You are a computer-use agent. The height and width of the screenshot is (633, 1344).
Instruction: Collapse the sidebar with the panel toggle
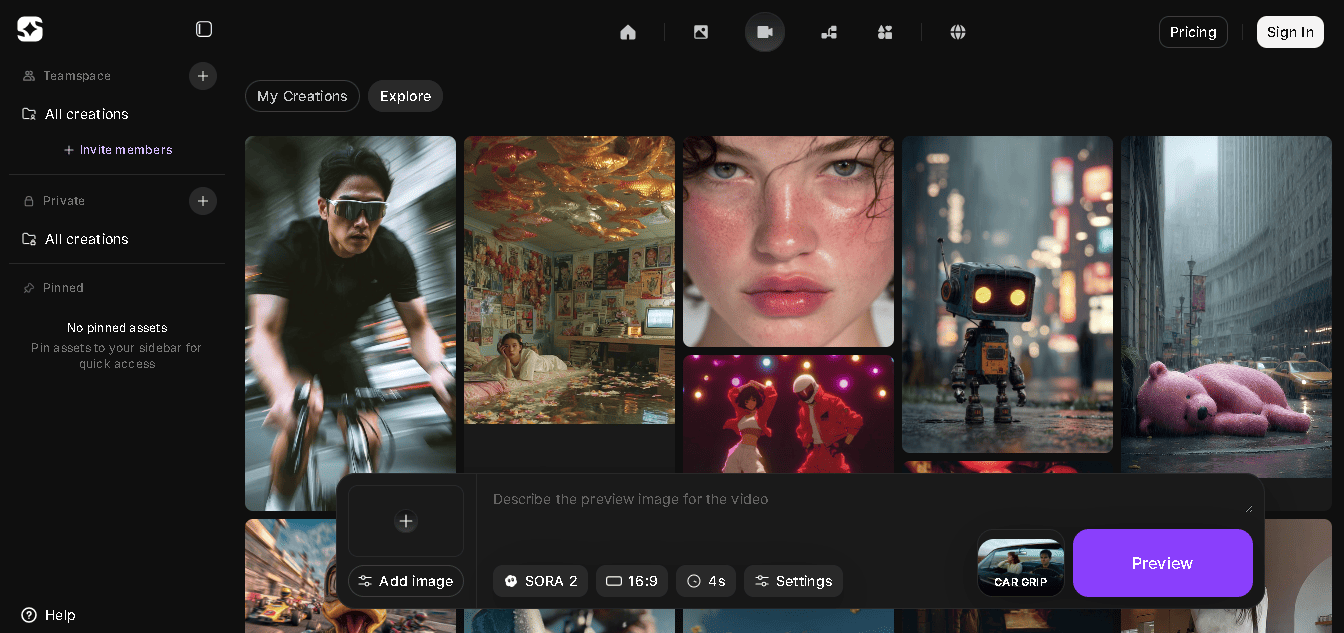pyautogui.click(x=204, y=29)
